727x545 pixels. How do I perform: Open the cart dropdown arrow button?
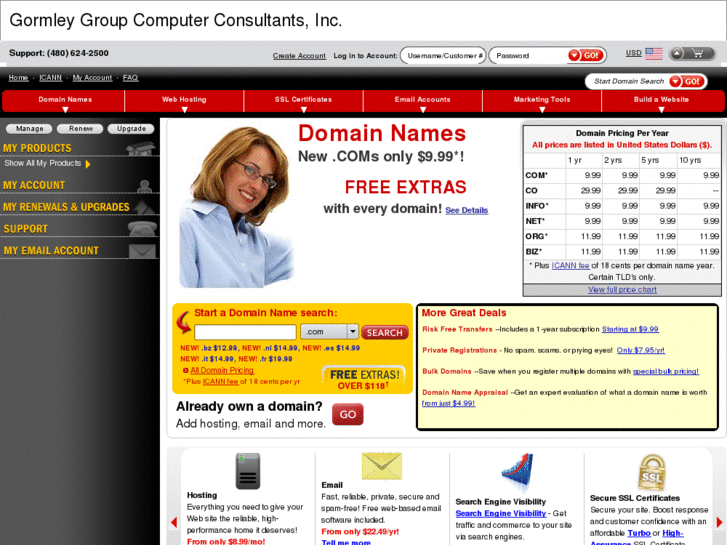tap(677, 54)
